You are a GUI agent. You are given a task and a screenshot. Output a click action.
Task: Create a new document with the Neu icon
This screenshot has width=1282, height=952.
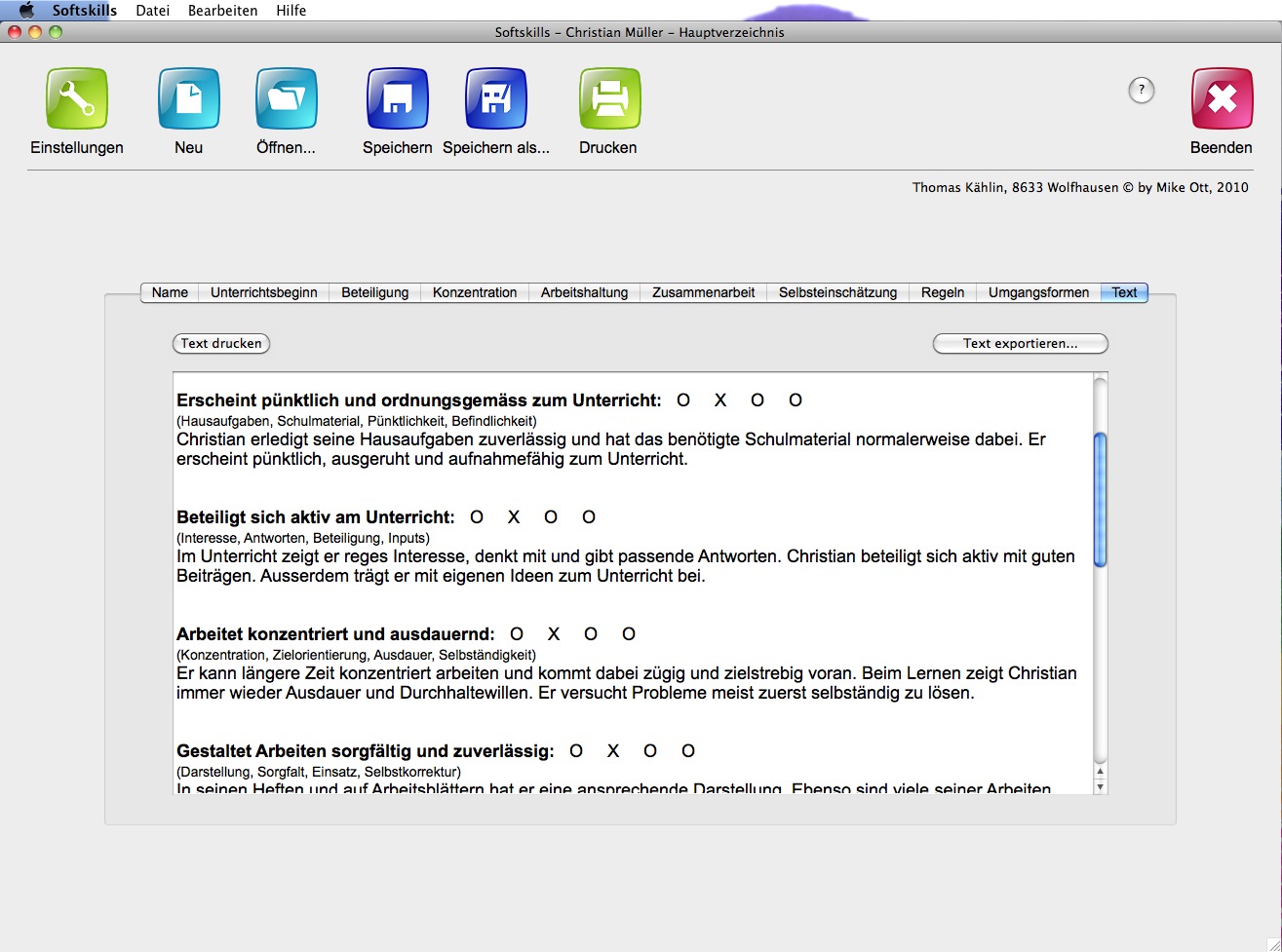[x=189, y=98]
